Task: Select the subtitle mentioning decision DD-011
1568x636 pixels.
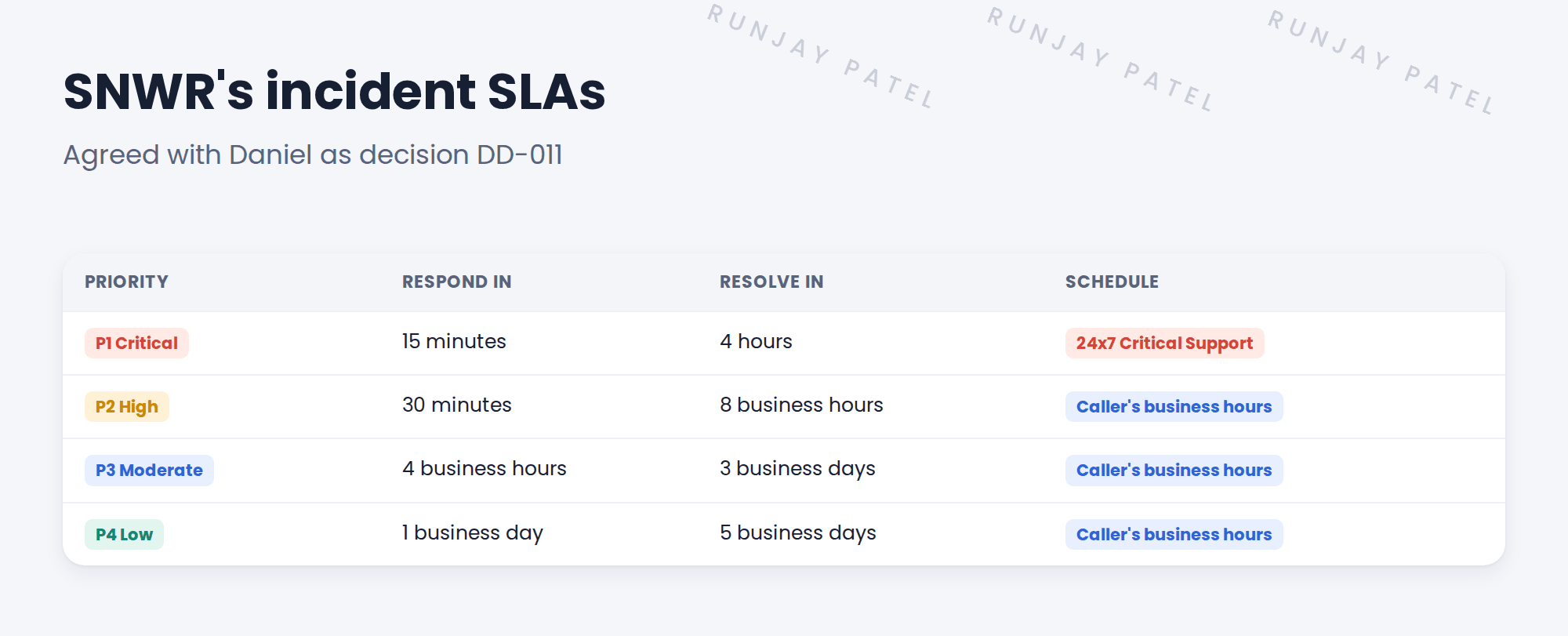Action: pyautogui.click(x=313, y=154)
